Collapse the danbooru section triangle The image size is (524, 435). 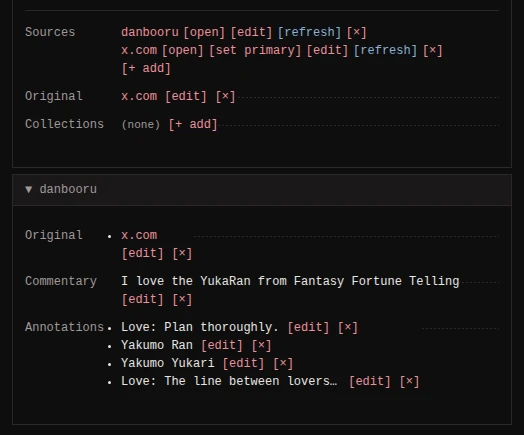tap(29, 189)
